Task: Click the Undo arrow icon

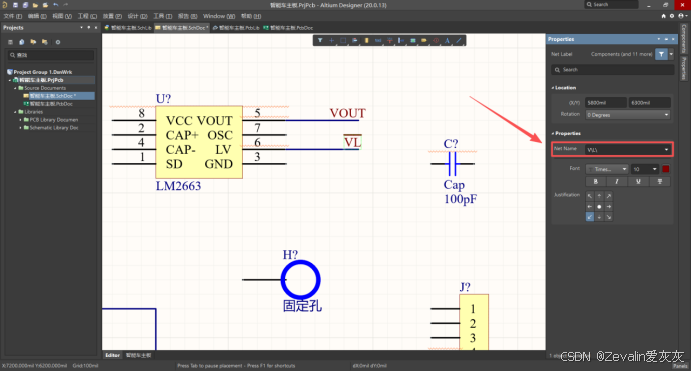Action: pyautogui.click(x=56, y=5)
